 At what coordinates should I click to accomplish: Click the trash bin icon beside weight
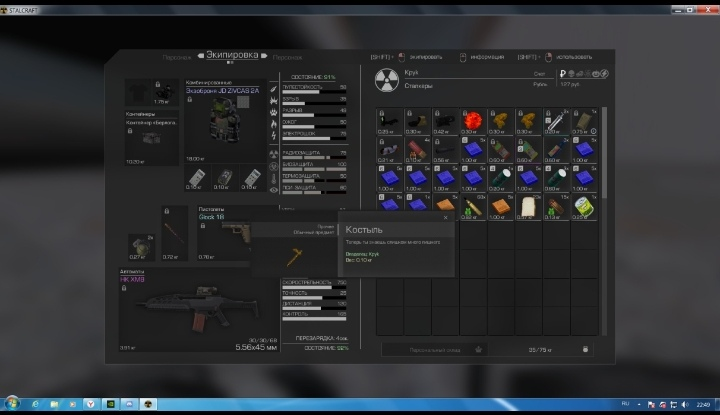585,349
